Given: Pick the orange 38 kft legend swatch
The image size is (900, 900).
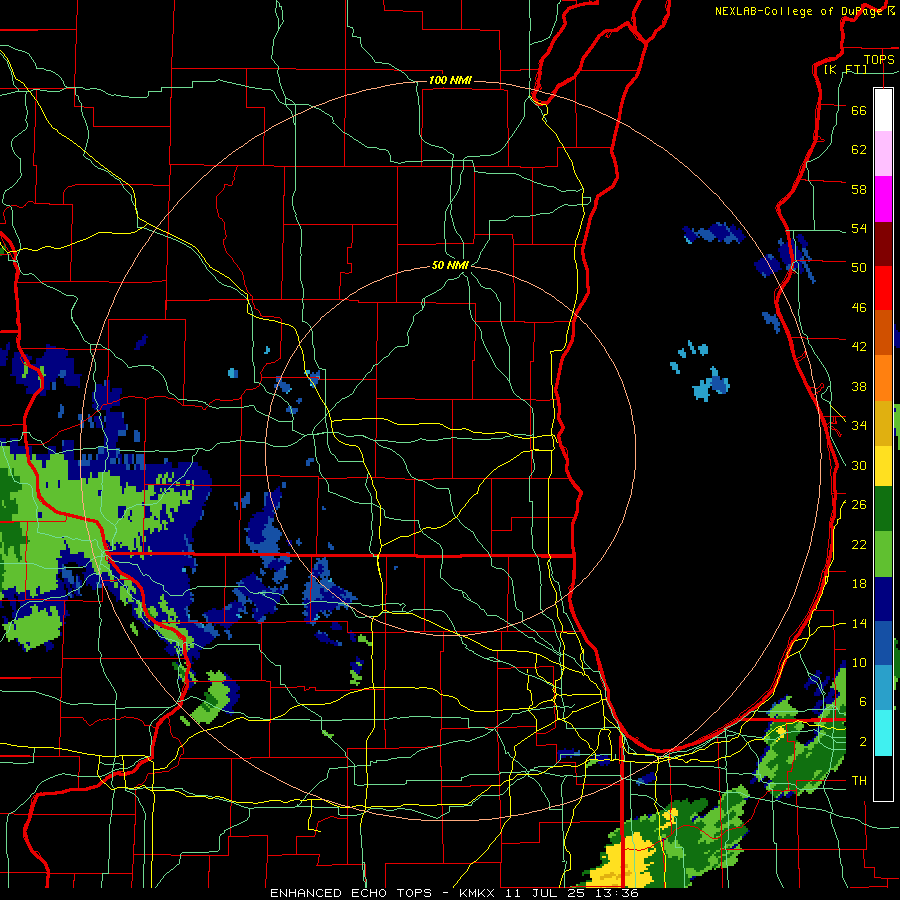Looking at the screenshot, I should coord(883,378).
